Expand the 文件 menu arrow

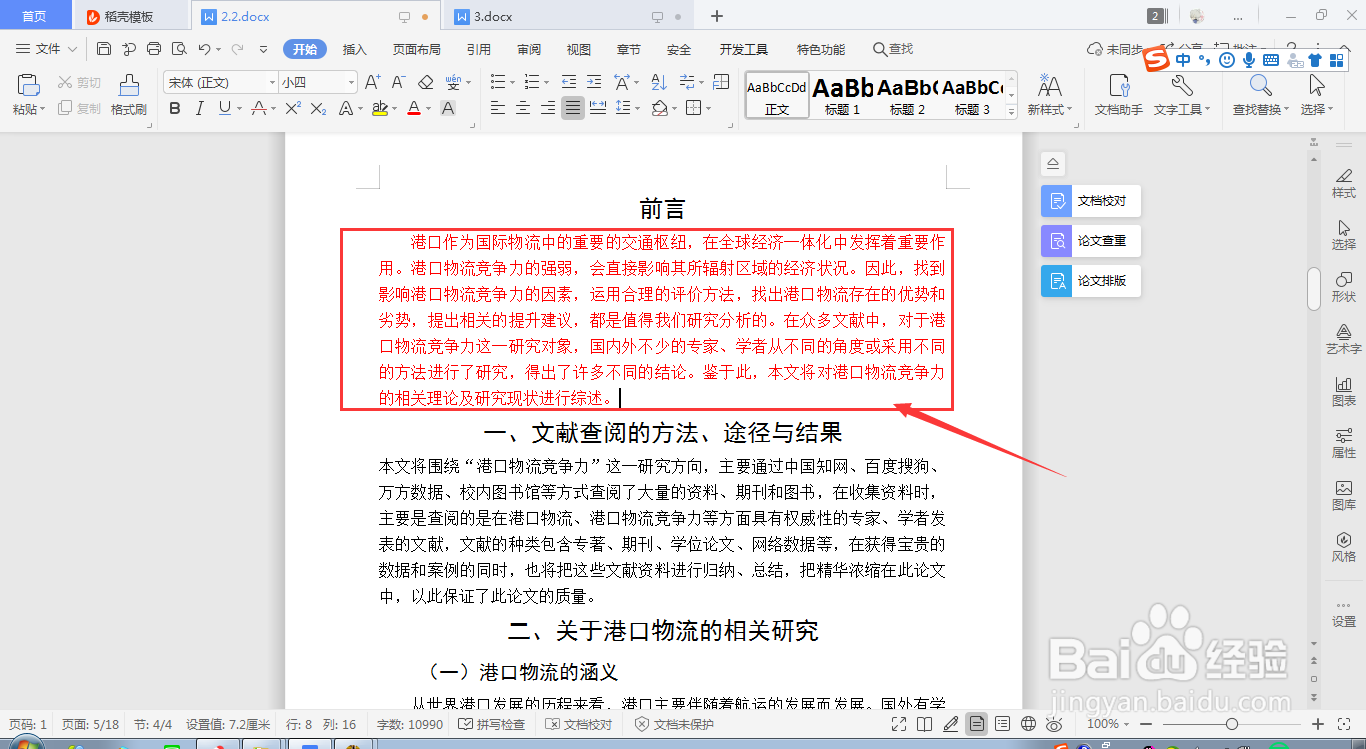pos(71,49)
